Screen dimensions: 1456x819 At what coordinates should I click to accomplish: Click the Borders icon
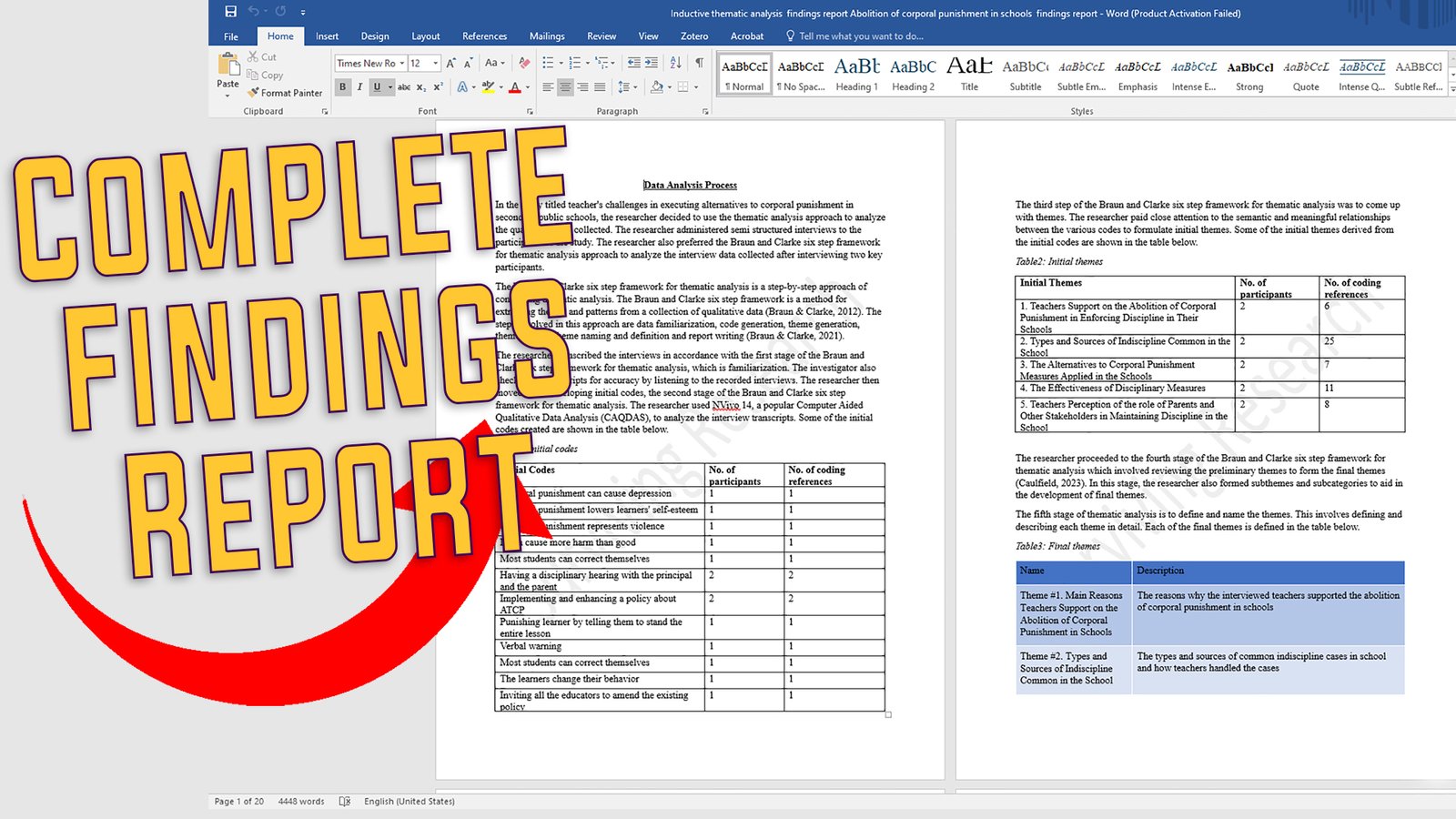pos(683,87)
